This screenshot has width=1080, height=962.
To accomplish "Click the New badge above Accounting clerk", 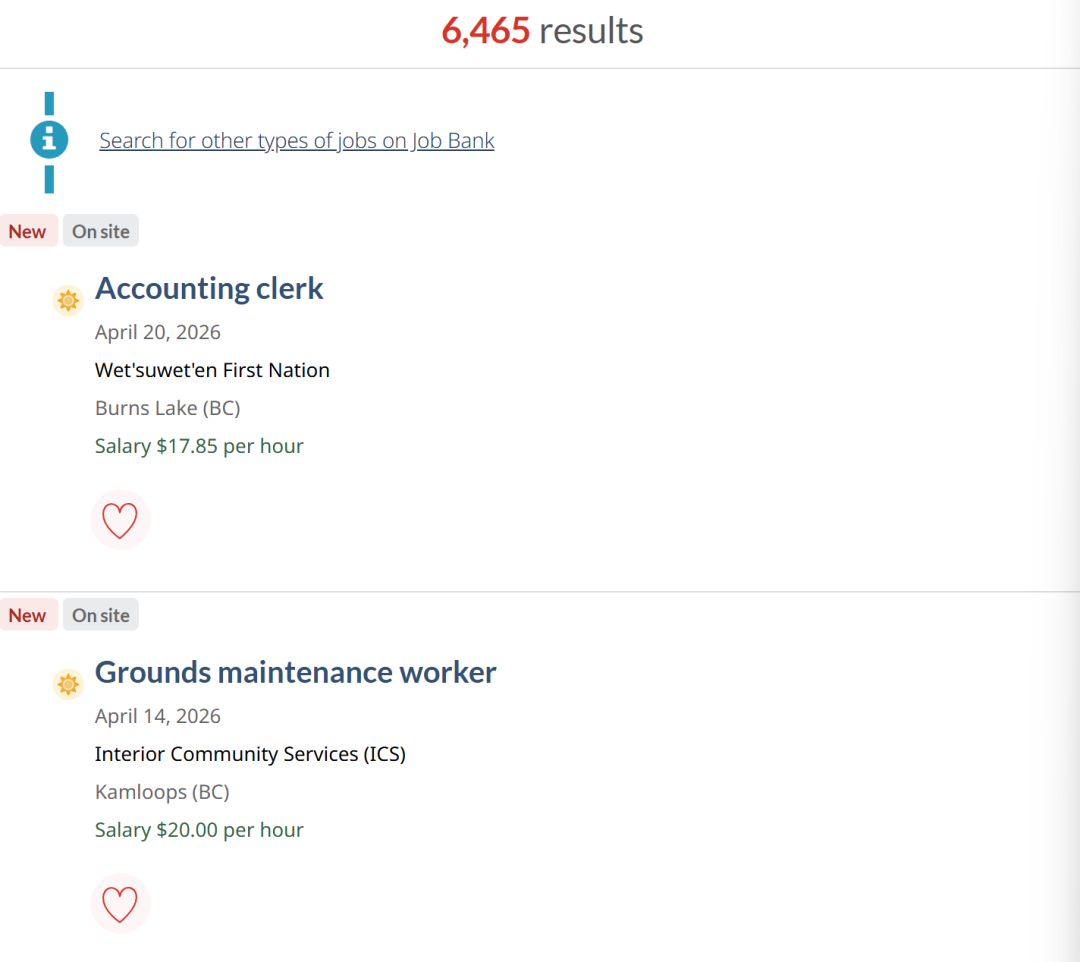I will coord(28,231).
